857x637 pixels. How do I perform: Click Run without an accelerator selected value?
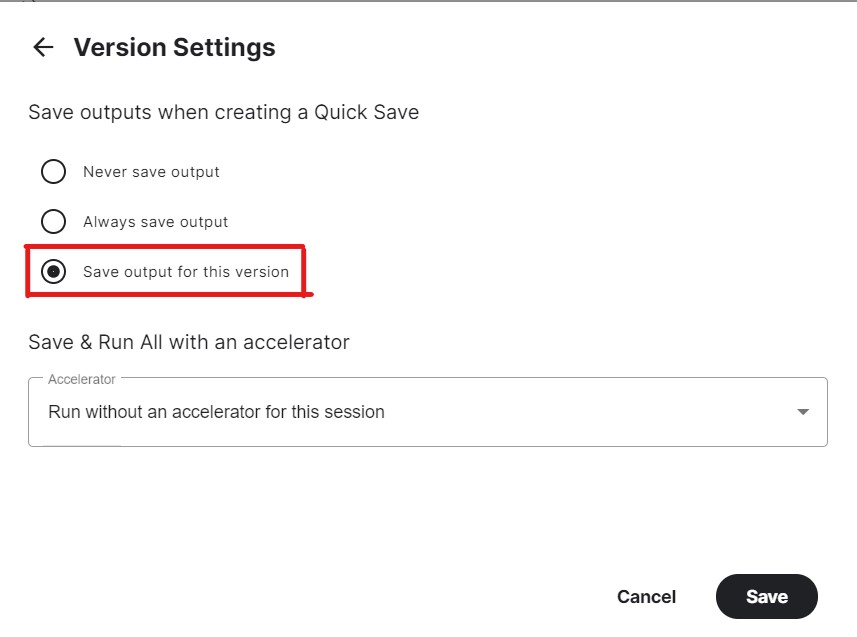(x=216, y=412)
